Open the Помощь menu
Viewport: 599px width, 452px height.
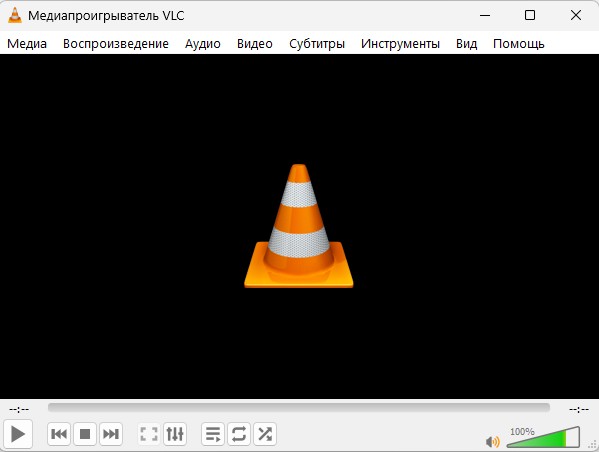pyautogui.click(x=519, y=44)
